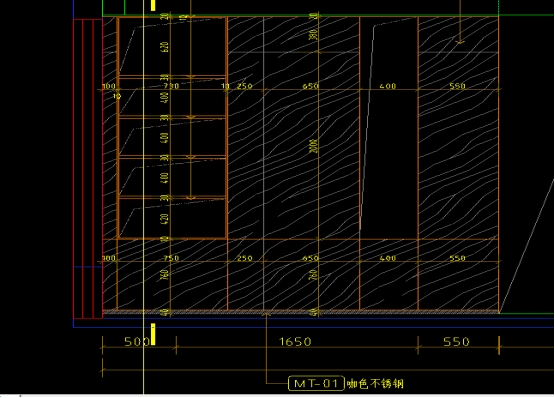Screen dimensions: 555x398
Task: Select the bottom open shelf compartment
Action: 172,218
